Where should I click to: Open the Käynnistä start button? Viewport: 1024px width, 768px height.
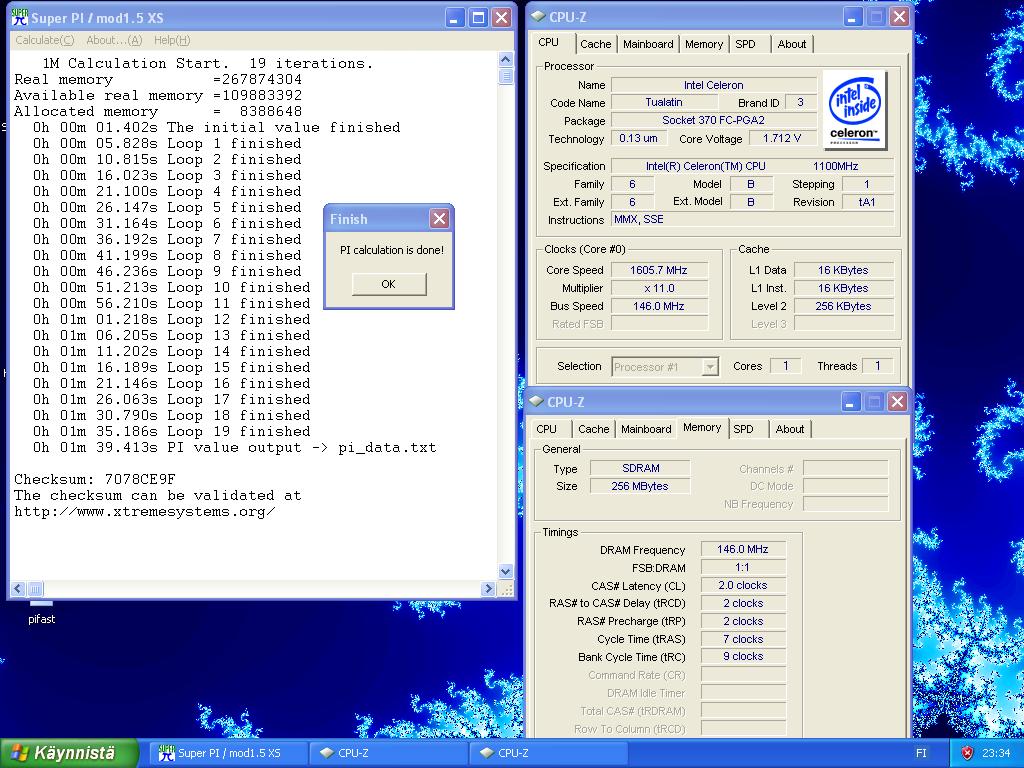point(69,753)
